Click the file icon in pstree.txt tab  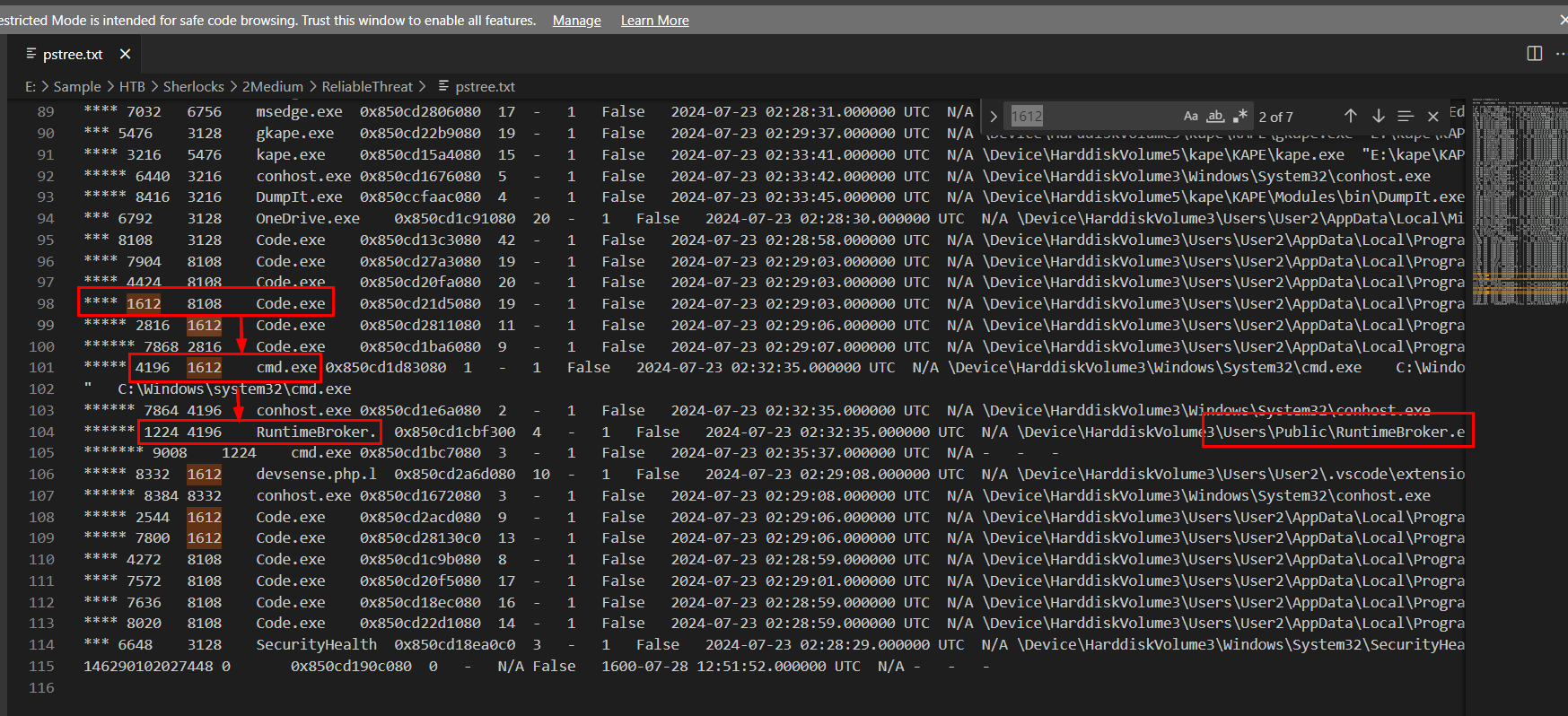point(31,54)
